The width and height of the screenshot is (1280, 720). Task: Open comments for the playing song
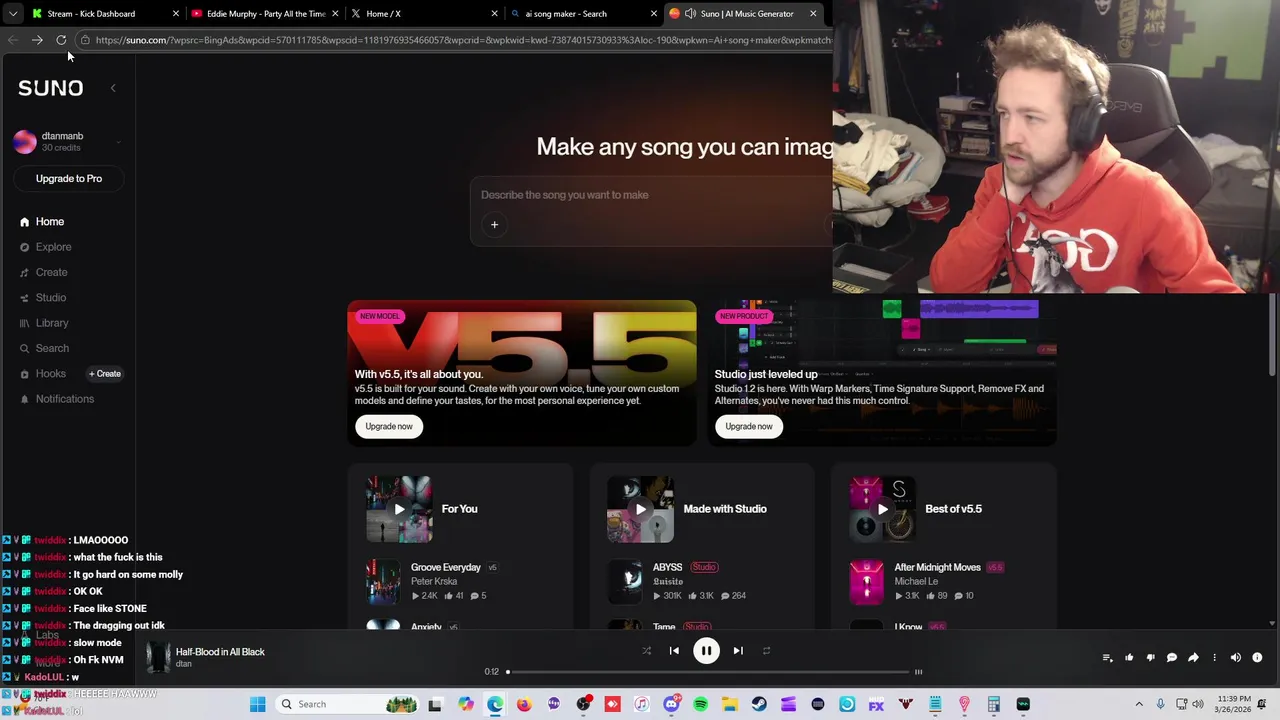pos(1172,658)
